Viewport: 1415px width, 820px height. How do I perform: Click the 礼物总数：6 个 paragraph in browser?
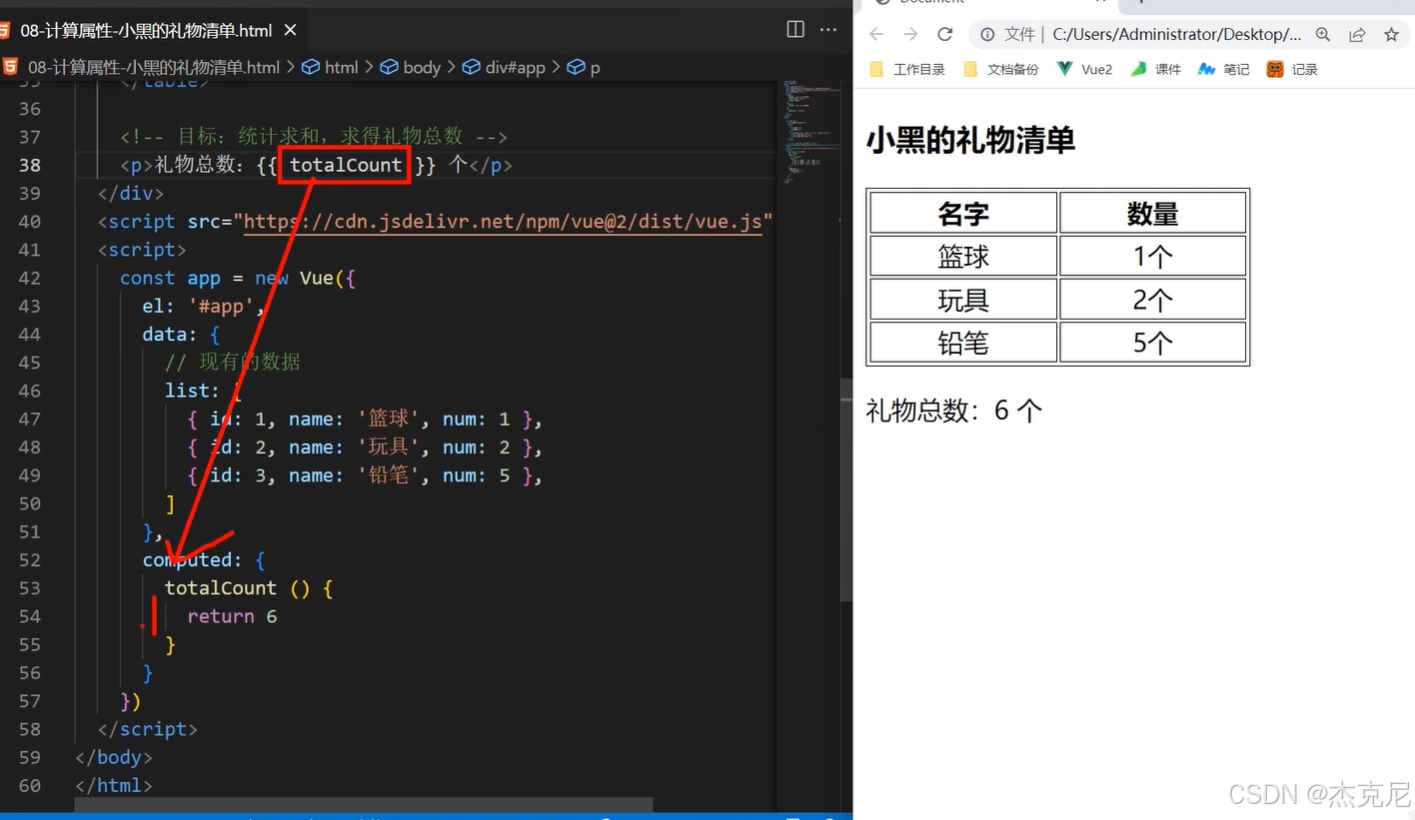point(954,410)
